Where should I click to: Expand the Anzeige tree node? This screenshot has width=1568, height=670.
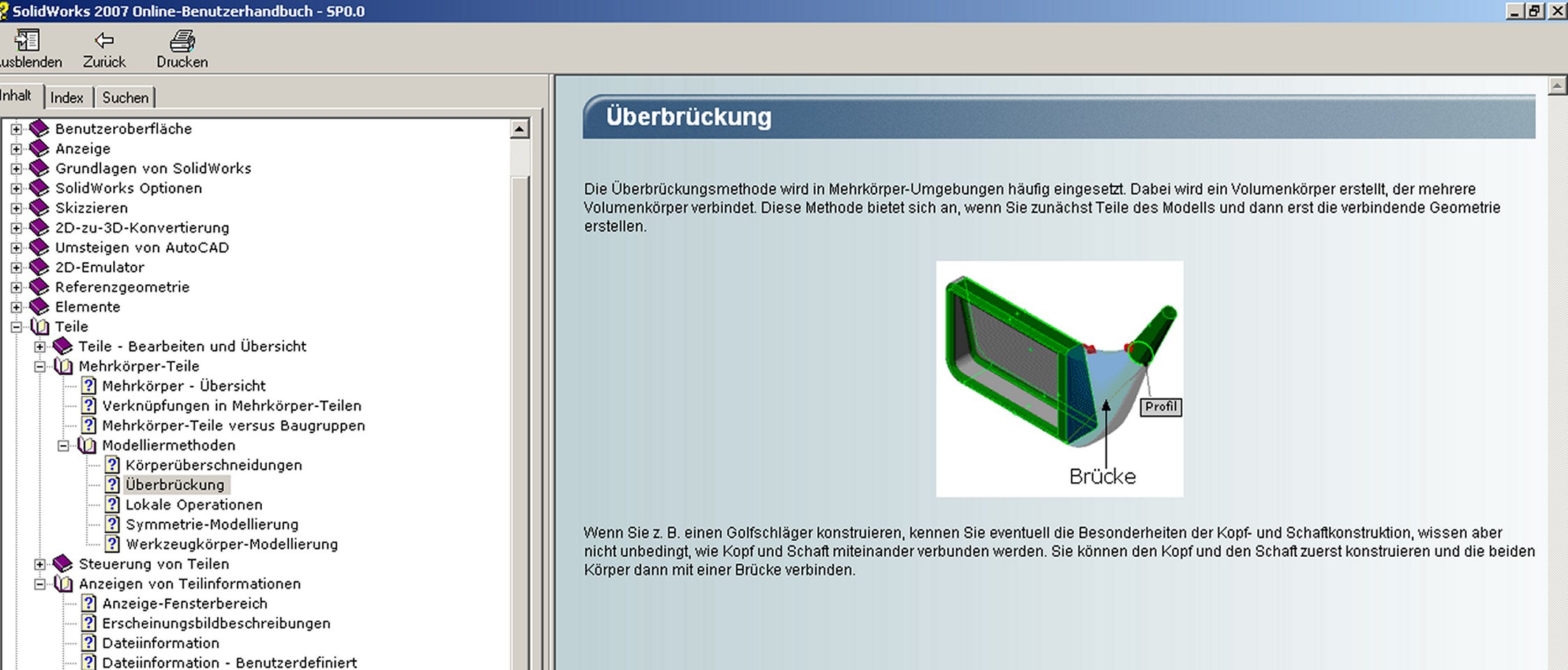pyautogui.click(x=16, y=149)
